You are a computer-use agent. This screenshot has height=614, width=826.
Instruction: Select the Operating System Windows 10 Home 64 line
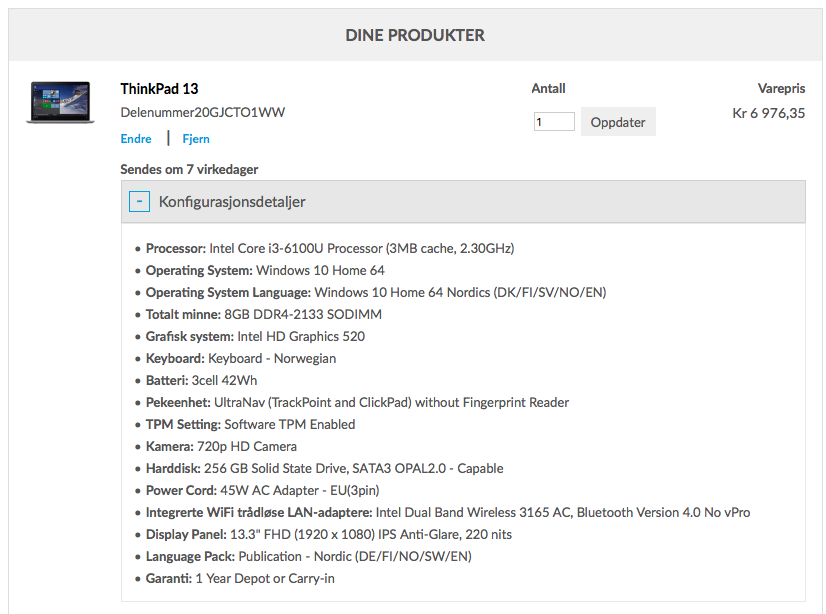coord(265,271)
